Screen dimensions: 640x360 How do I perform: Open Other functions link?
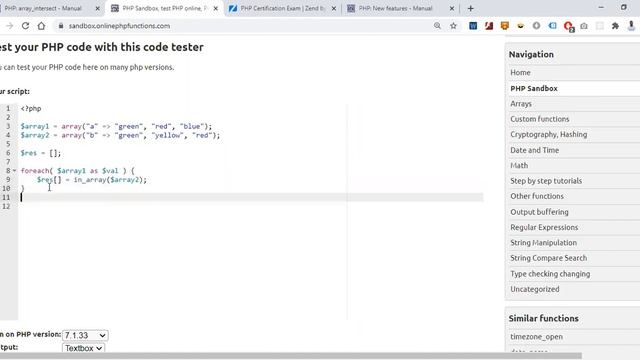pyautogui.click(x=537, y=196)
